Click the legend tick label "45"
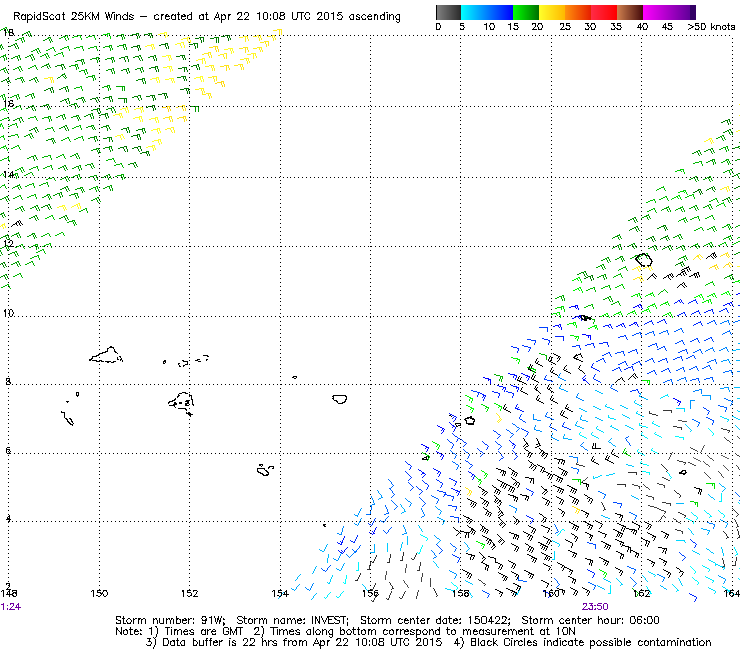Image resolution: width=740 pixels, height=650 pixels. coord(667,27)
